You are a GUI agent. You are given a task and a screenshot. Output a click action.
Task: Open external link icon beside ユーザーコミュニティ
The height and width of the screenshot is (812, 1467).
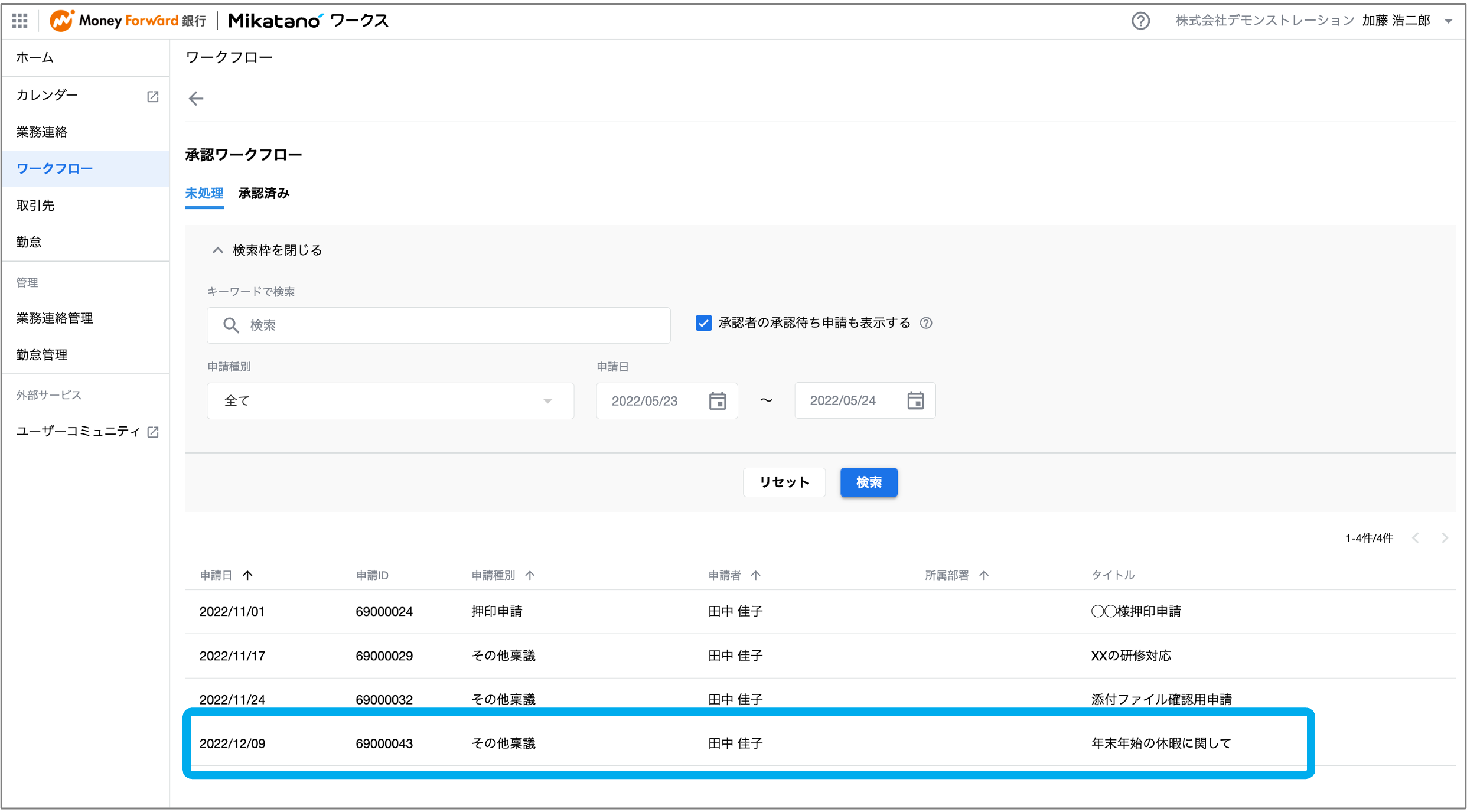(x=153, y=432)
